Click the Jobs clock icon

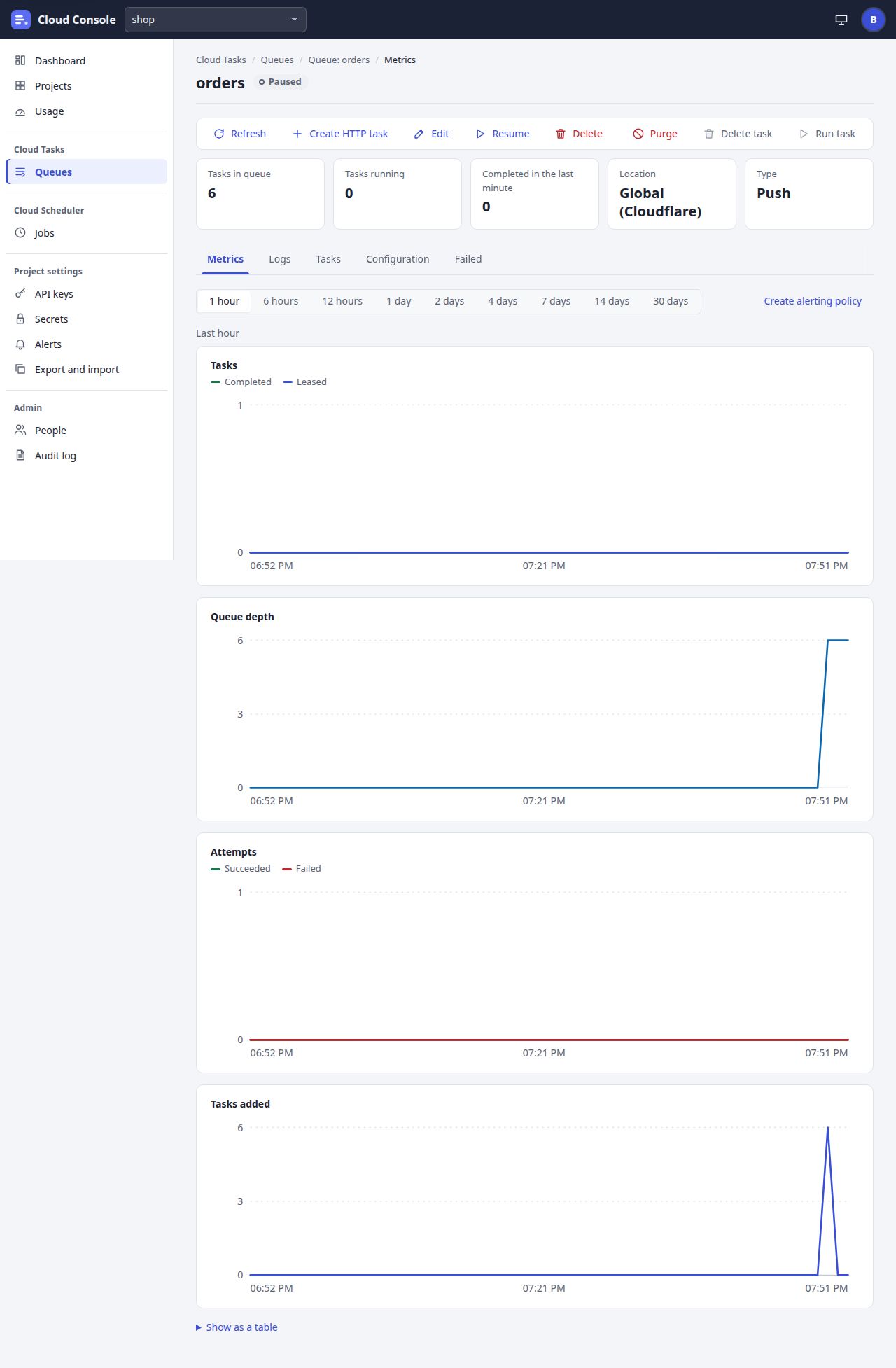[20, 233]
